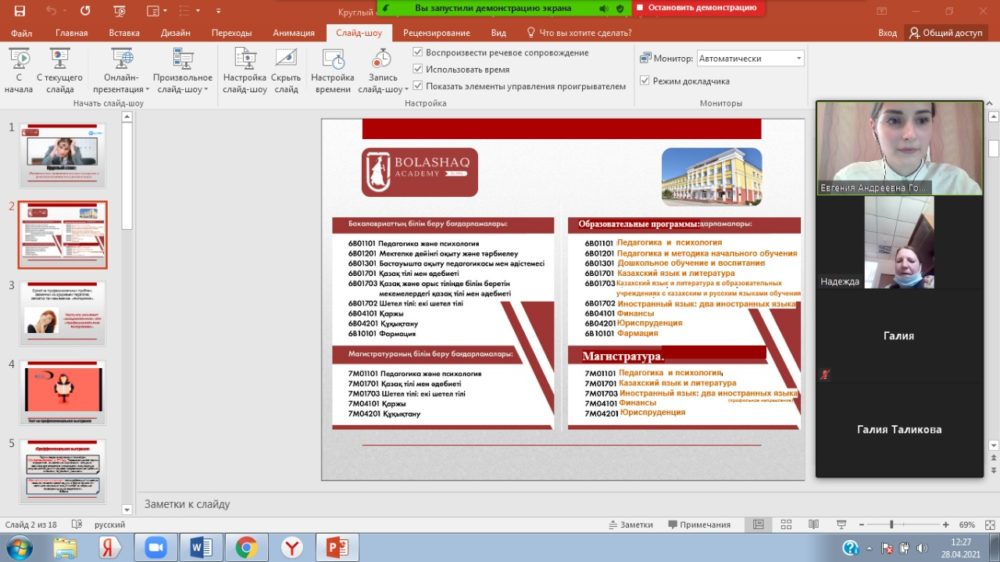The image size is (1000, 562).
Task: Toggle Использовать время checkbox
Action: point(418,69)
